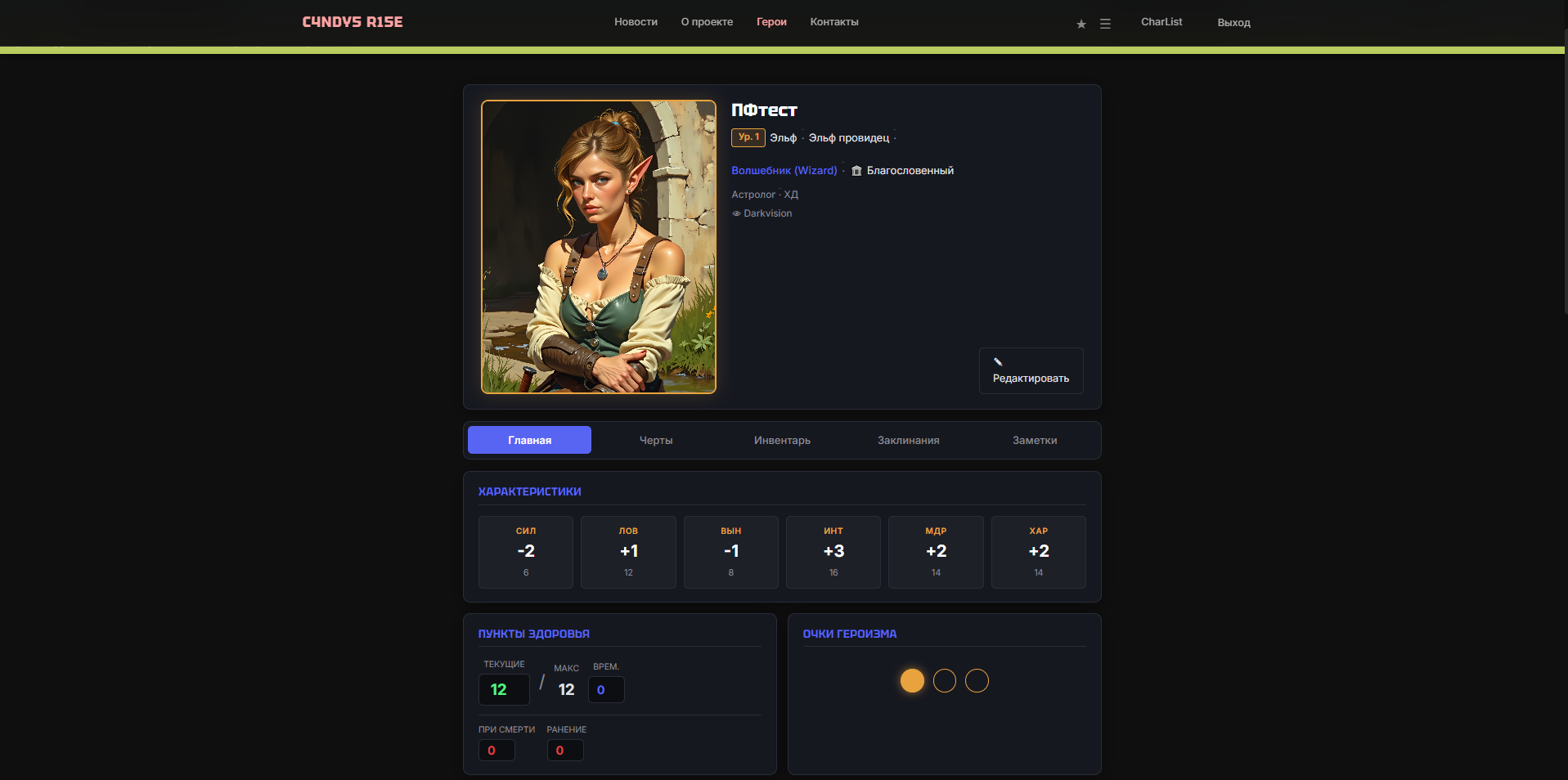Click the temporary hit points field

(x=606, y=689)
